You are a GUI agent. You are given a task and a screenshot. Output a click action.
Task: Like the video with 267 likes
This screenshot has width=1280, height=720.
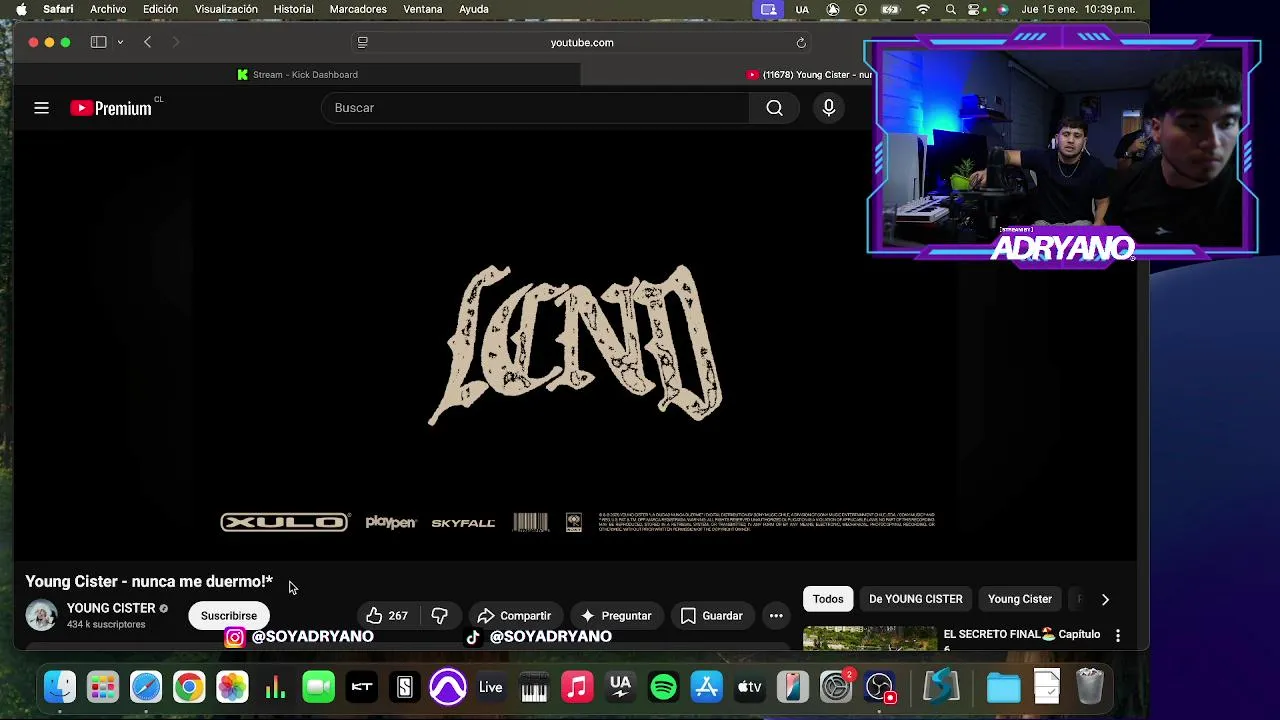tap(386, 616)
